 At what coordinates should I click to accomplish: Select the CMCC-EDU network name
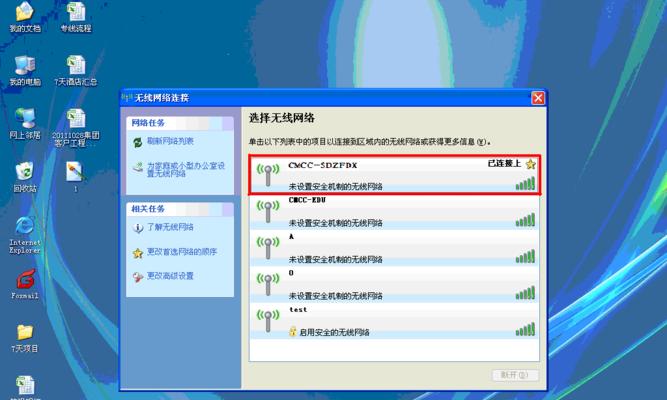tap(307, 200)
